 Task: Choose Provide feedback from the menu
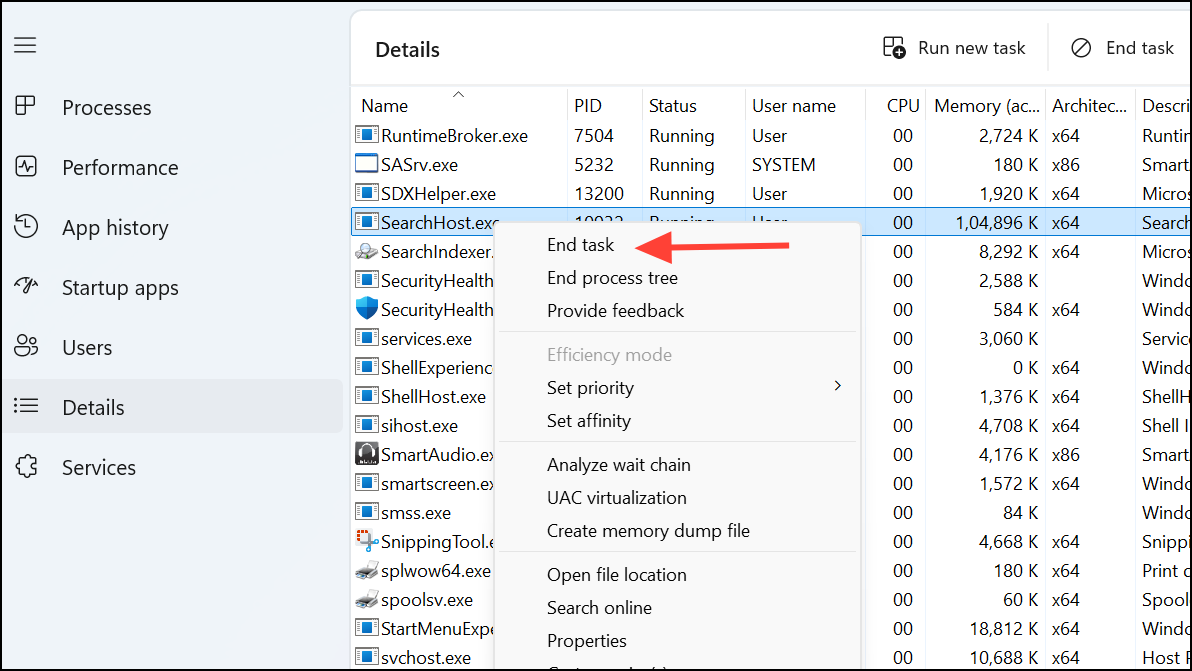(x=614, y=311)
